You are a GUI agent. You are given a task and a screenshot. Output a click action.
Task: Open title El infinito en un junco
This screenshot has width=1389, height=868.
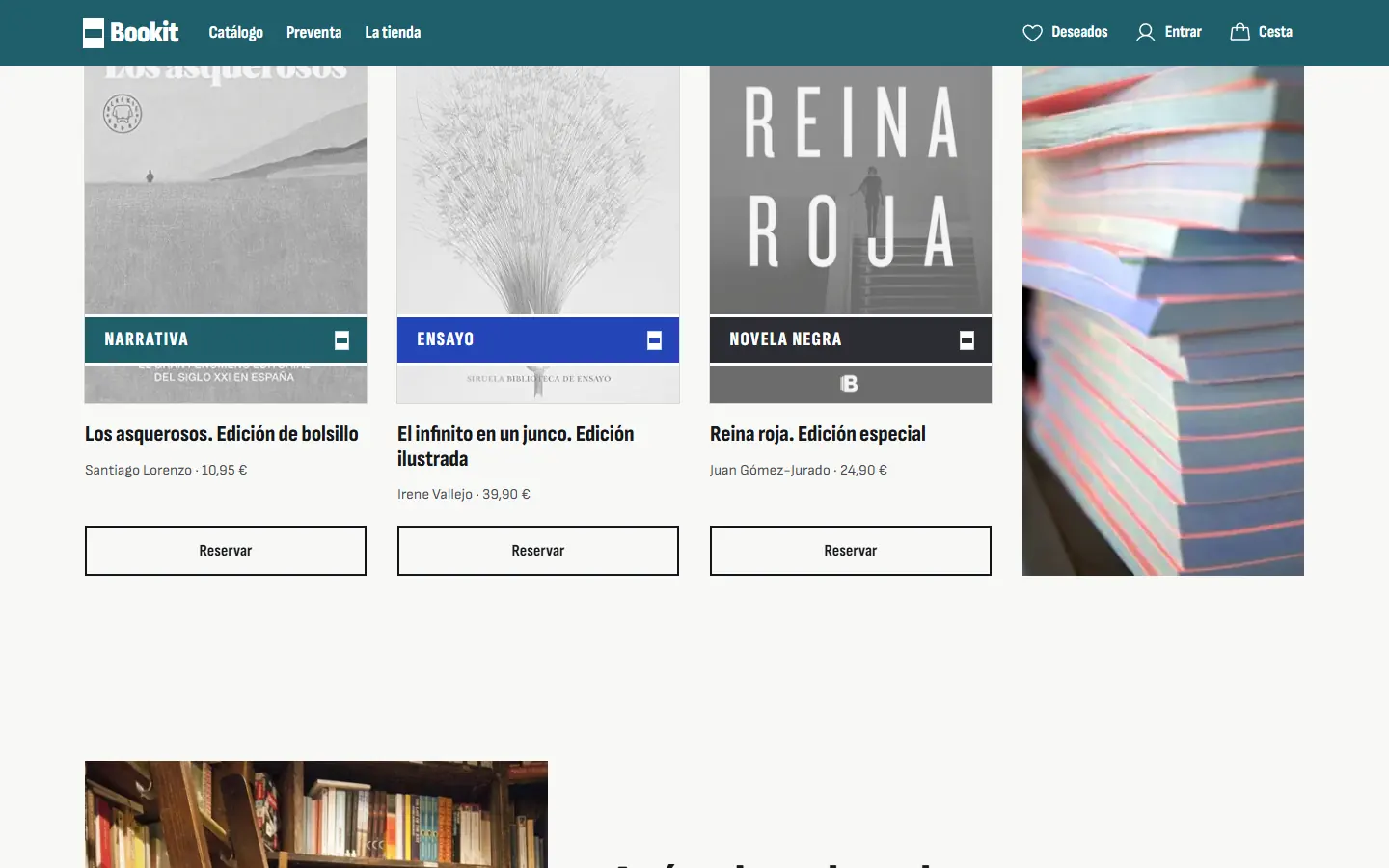point(515,447)
